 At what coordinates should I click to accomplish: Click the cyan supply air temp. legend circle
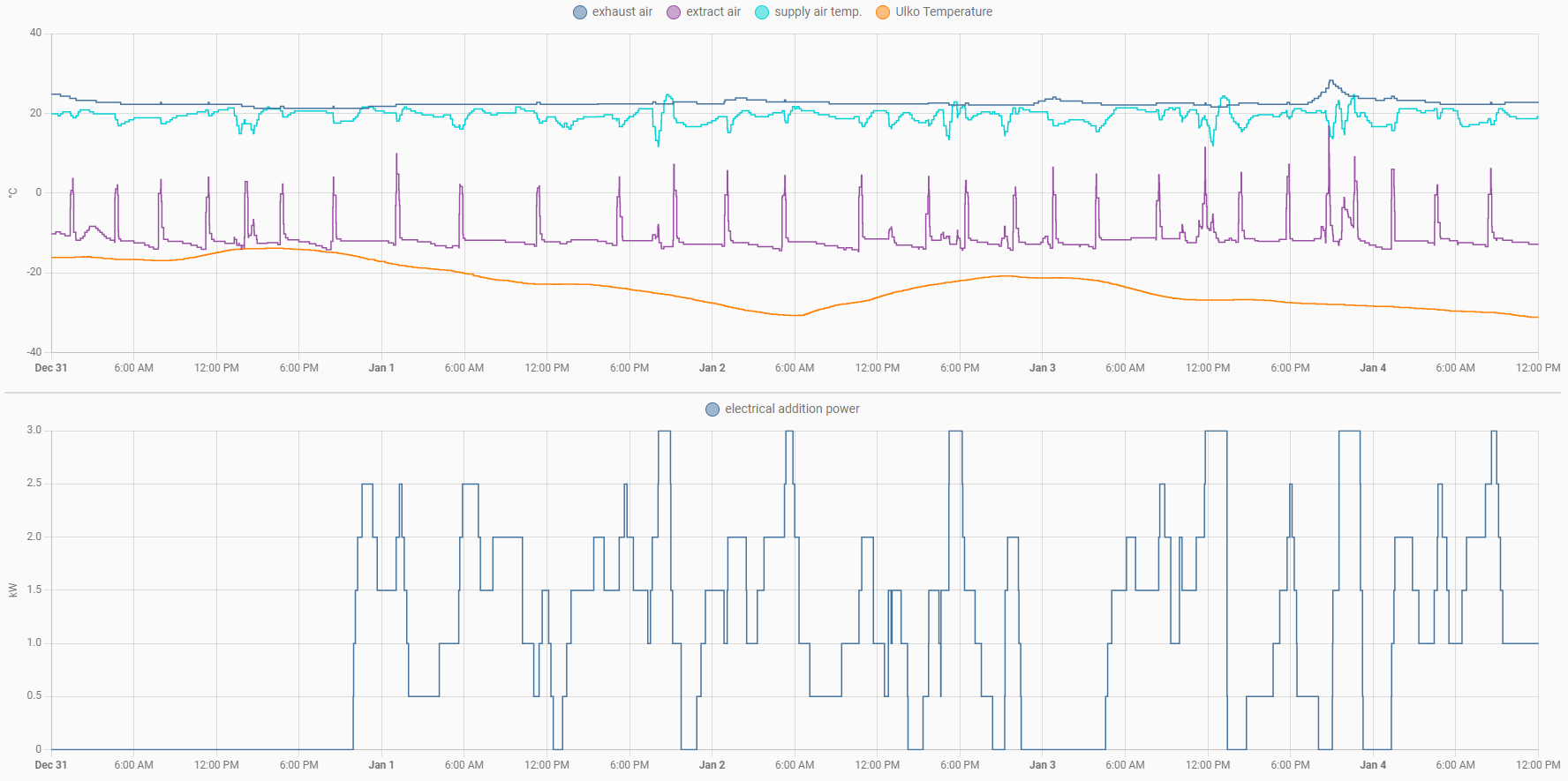click(x=762, y=12)
